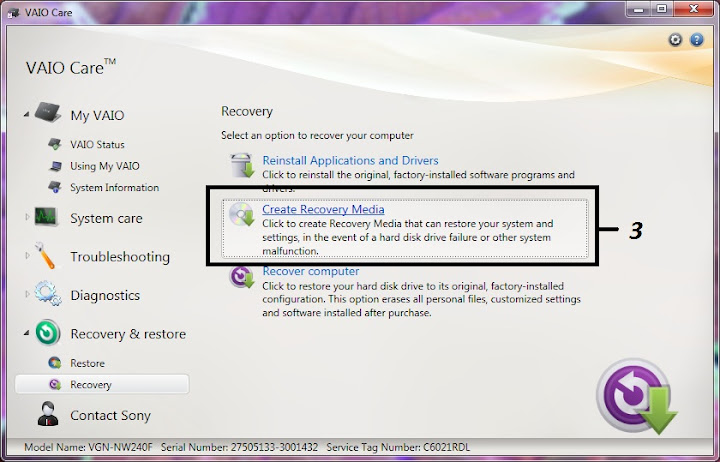The image size is (720, 462).
Task: Click the Service Tag Number C6021RDL text
Action: tap(398, 447)
